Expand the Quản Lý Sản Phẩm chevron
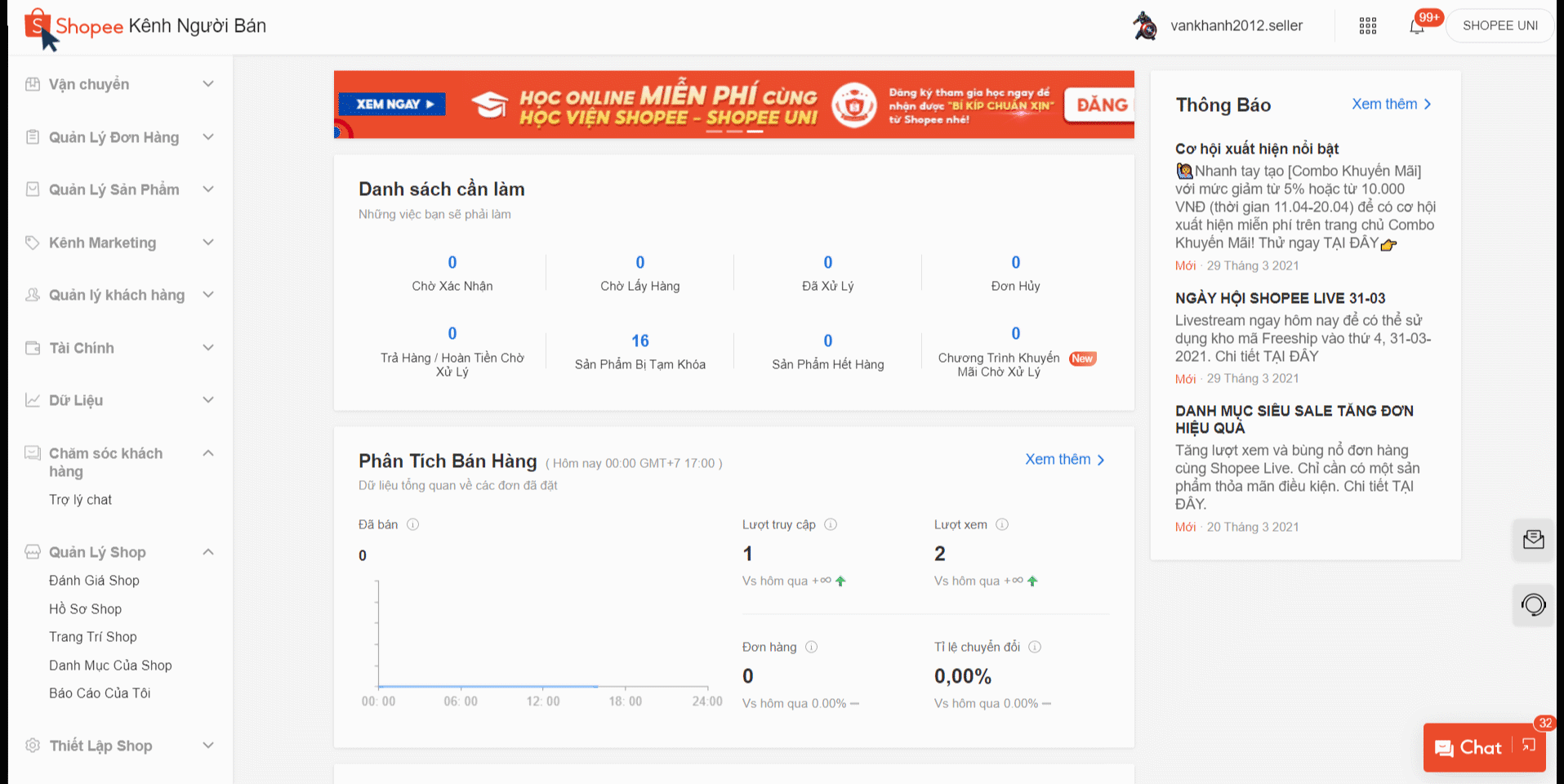The height and width of the screenshot is (784, 1564). (x=208, y=189)
